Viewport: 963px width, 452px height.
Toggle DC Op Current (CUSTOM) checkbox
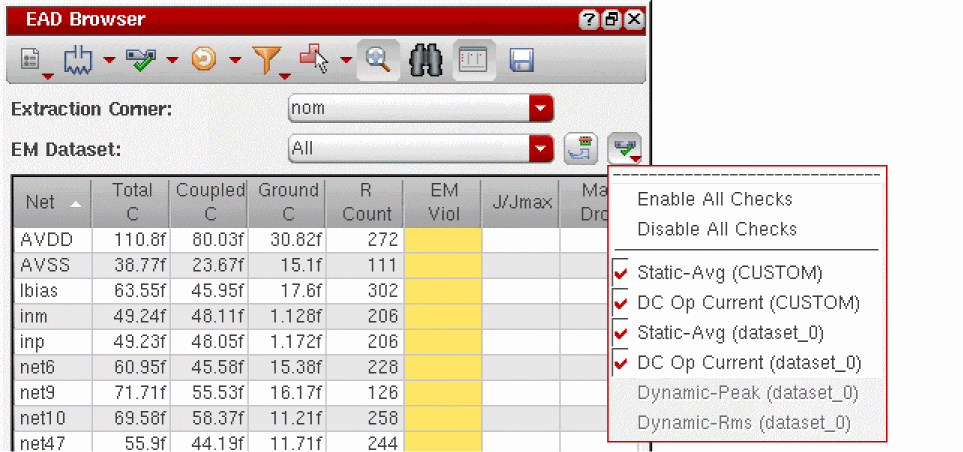click(x=621, y=303)
